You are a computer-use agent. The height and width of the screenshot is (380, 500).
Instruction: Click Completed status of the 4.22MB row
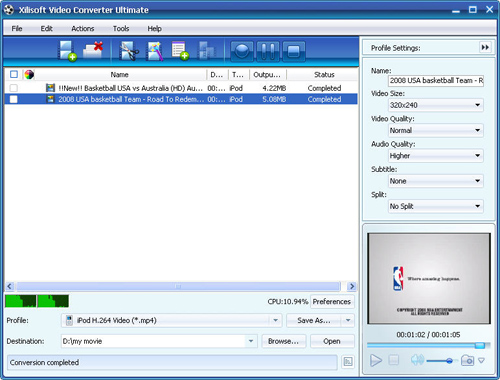click(x=324, y=88)
